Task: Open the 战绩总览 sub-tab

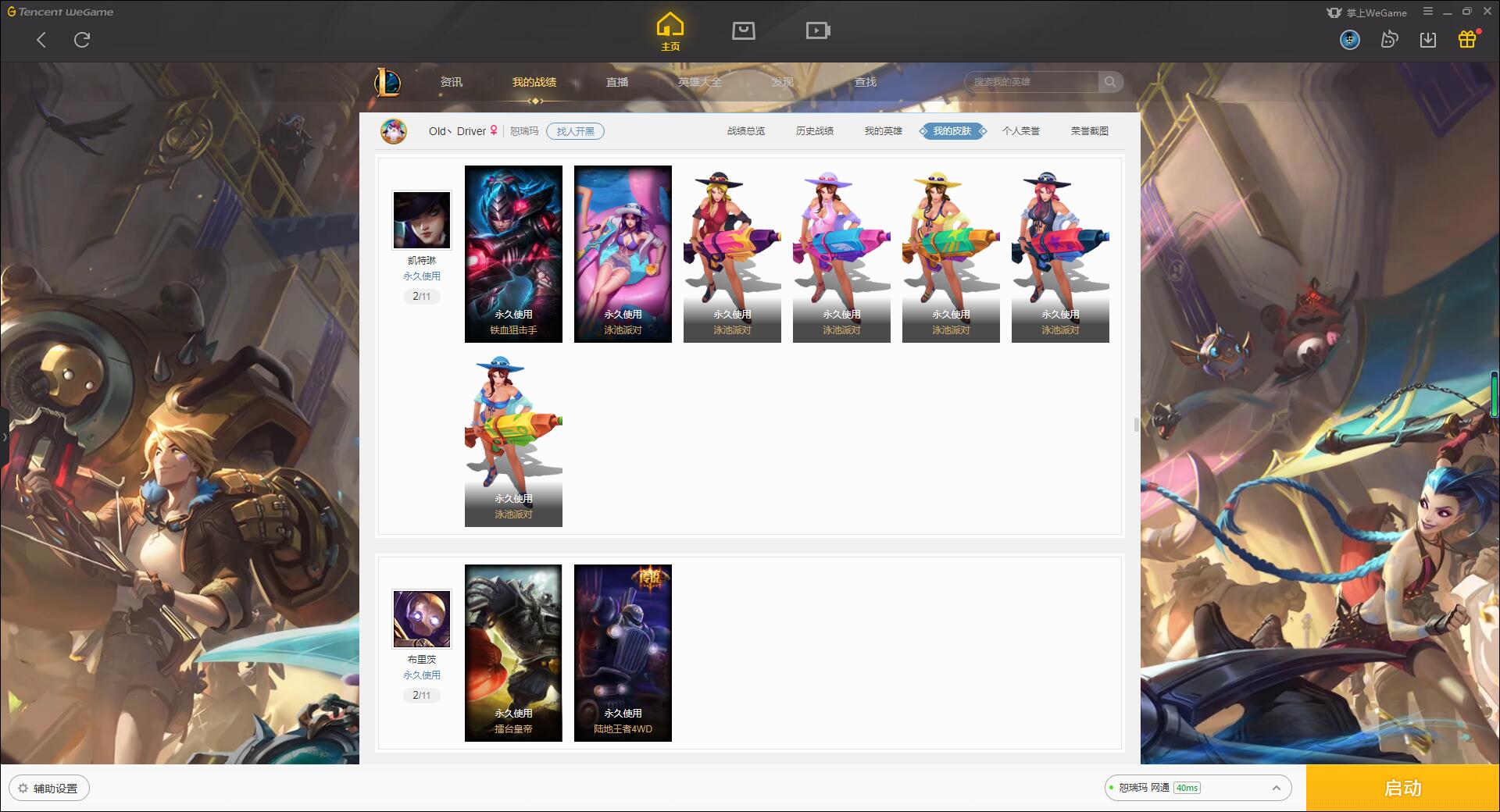Action: (746, 131)
